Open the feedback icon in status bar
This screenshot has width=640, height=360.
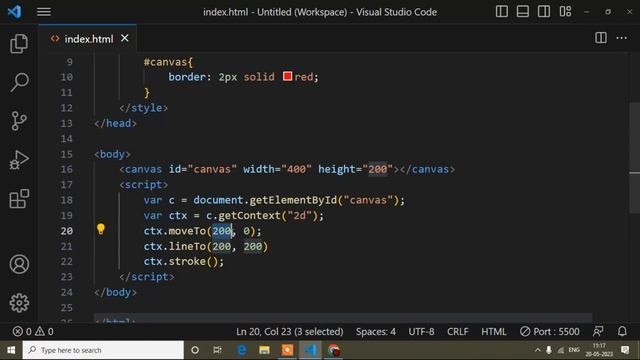598,331
